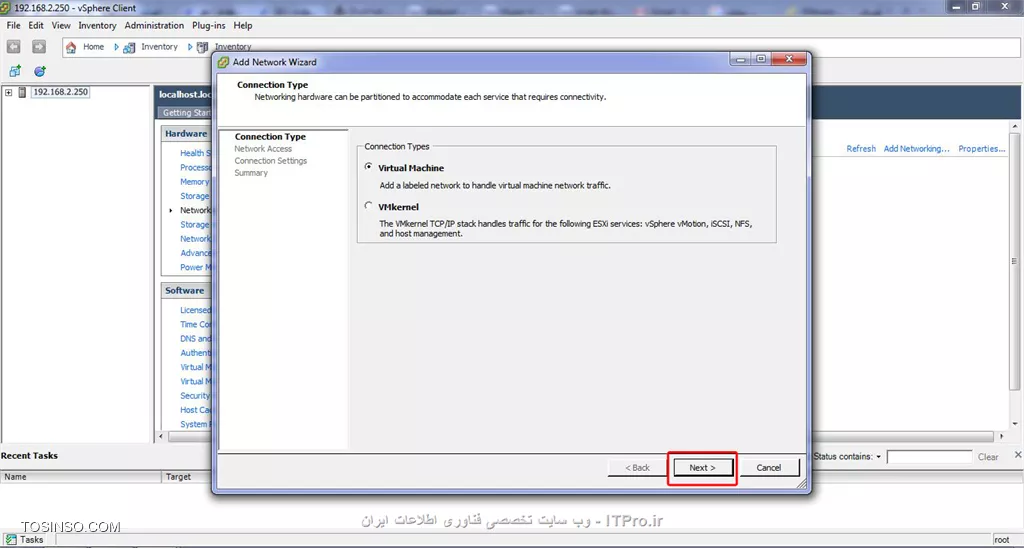Close the Recent Tasks panel with X
Image resolution: width=1024 pixels, height=548 pixels.
coord(1017,455)
